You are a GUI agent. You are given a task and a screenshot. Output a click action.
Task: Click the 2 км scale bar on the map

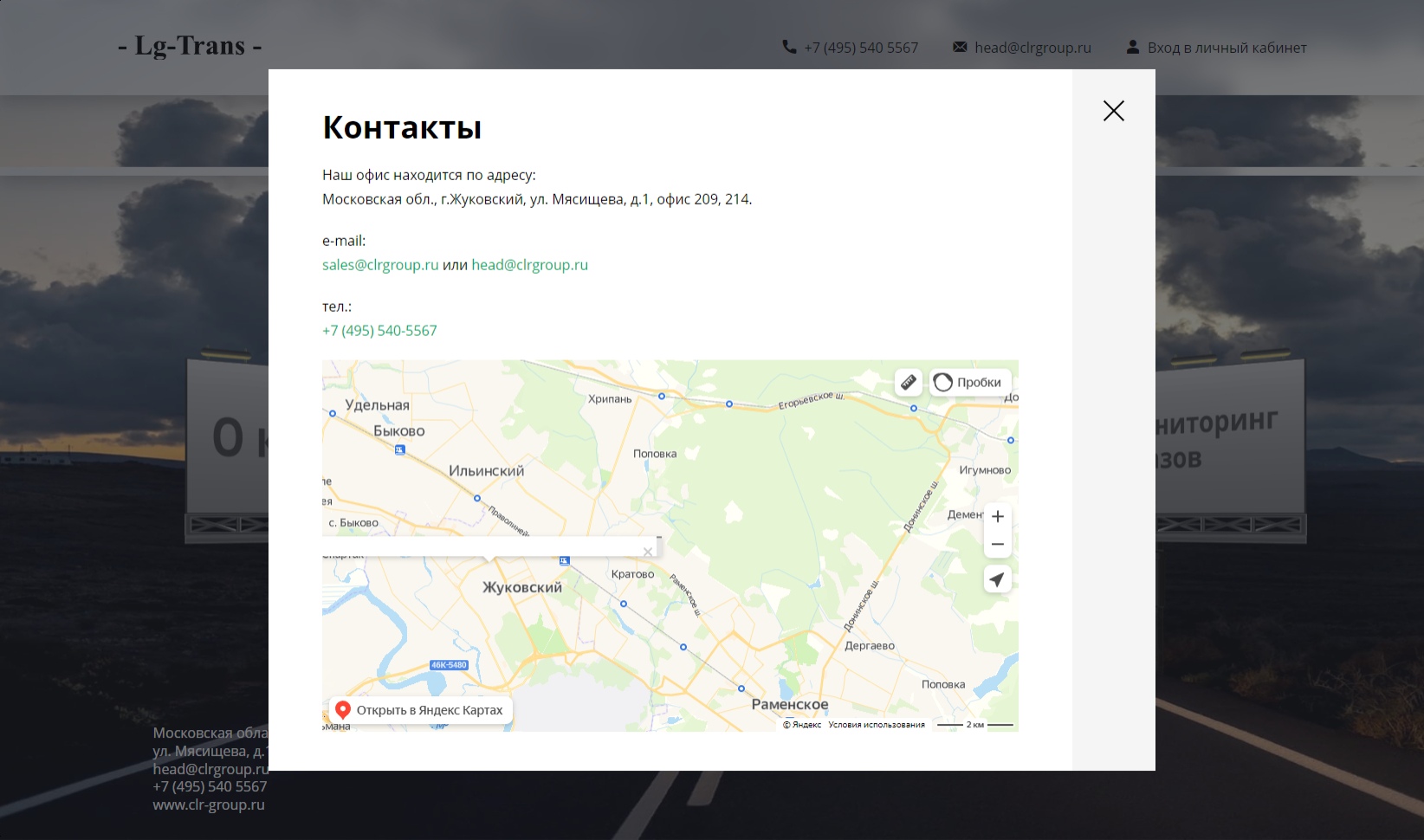coord(974,724)
